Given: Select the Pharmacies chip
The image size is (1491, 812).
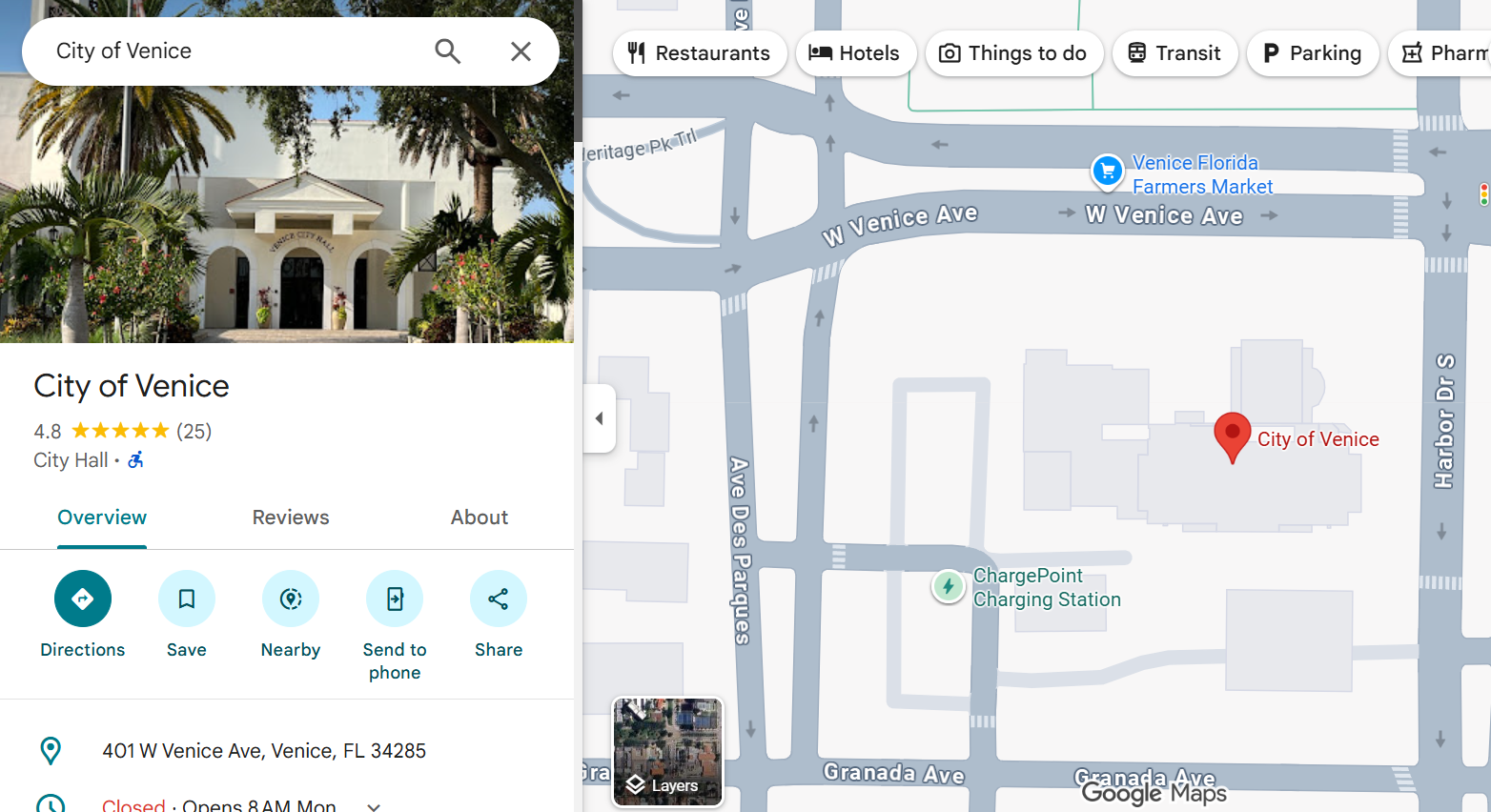Looking at the screenshot, I should click(1441, 53).
